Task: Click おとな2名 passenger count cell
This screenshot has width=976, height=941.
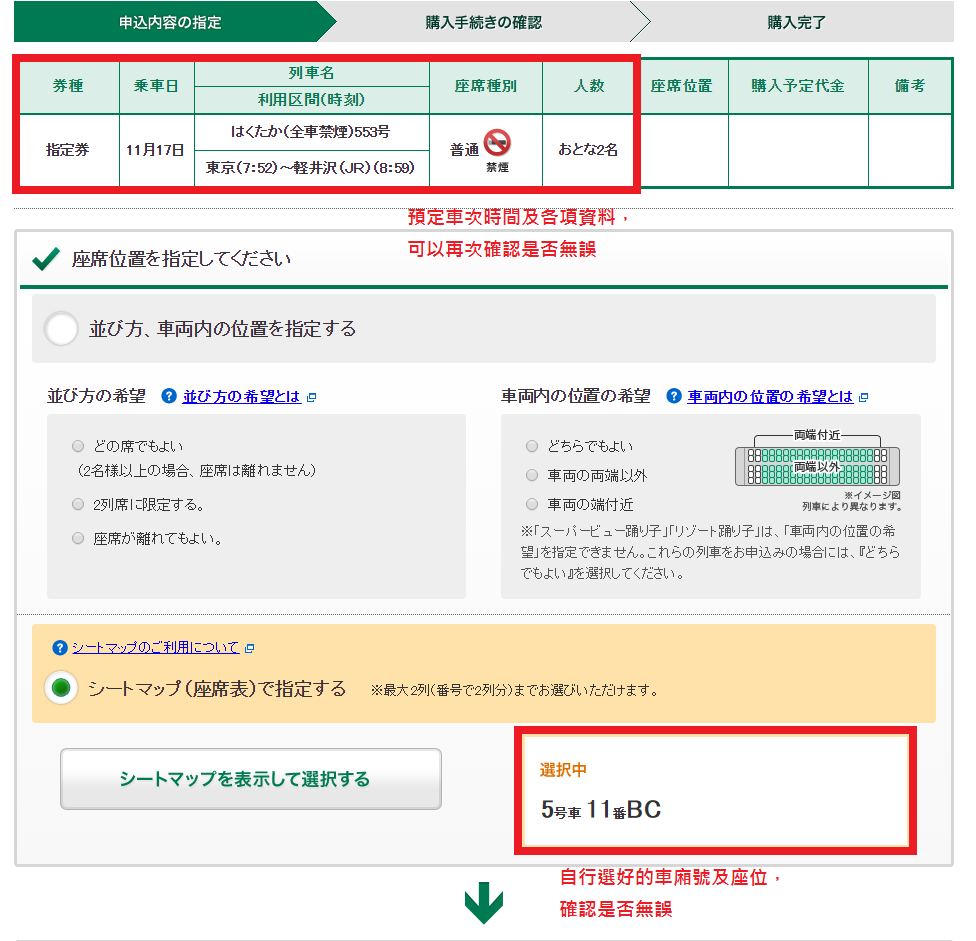Action: (588, 150)
